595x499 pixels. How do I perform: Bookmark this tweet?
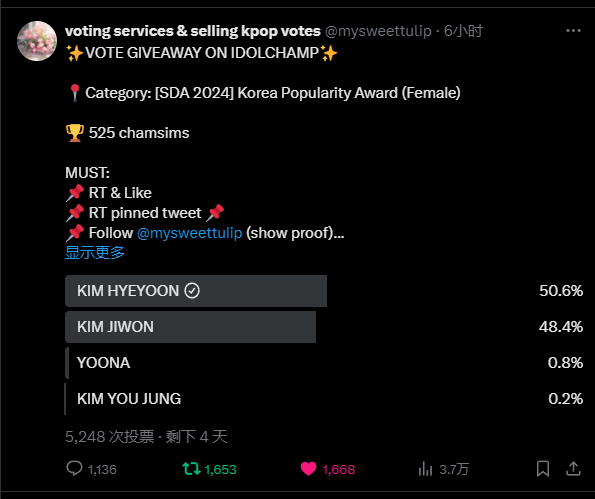coord(543,469)
